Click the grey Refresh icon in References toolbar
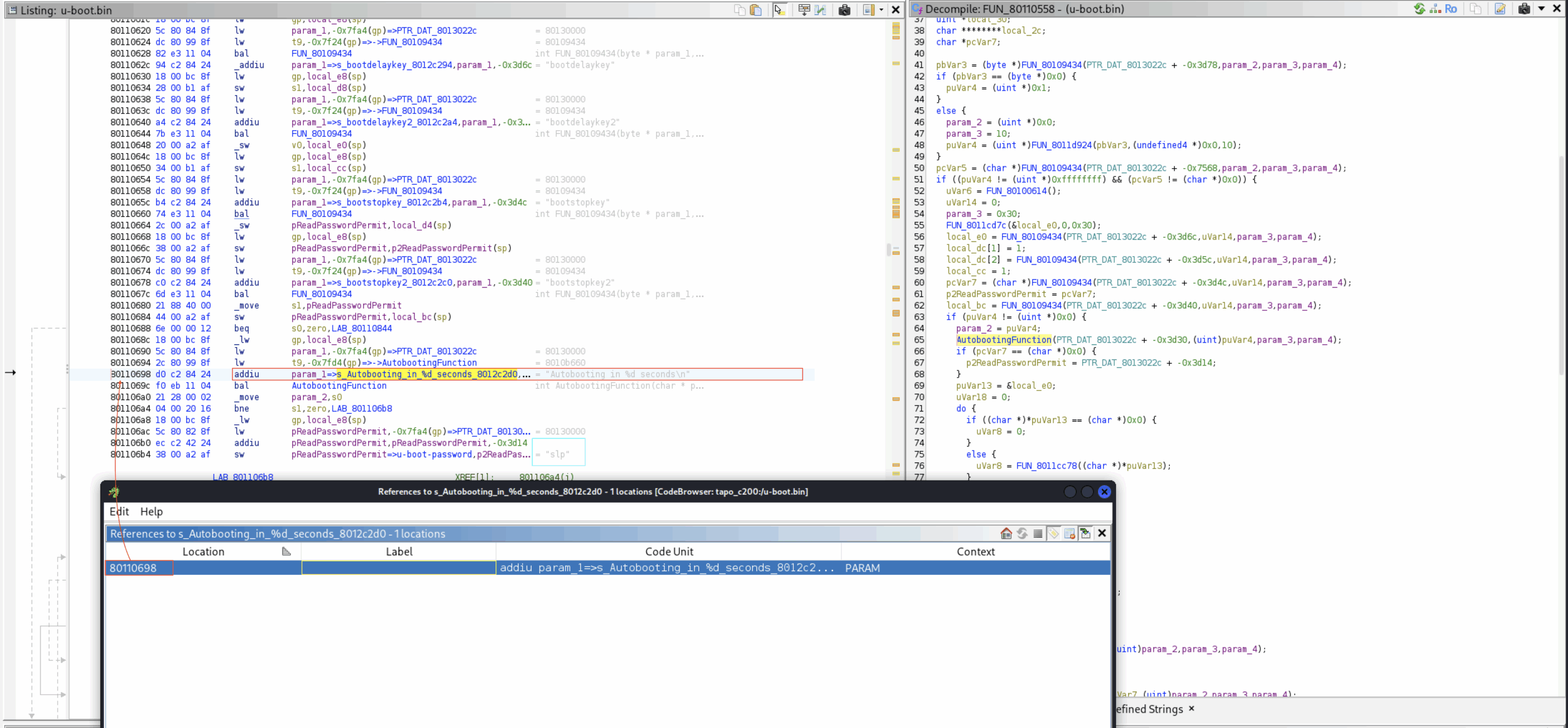1568x728 pixels. pos(1022,533)
